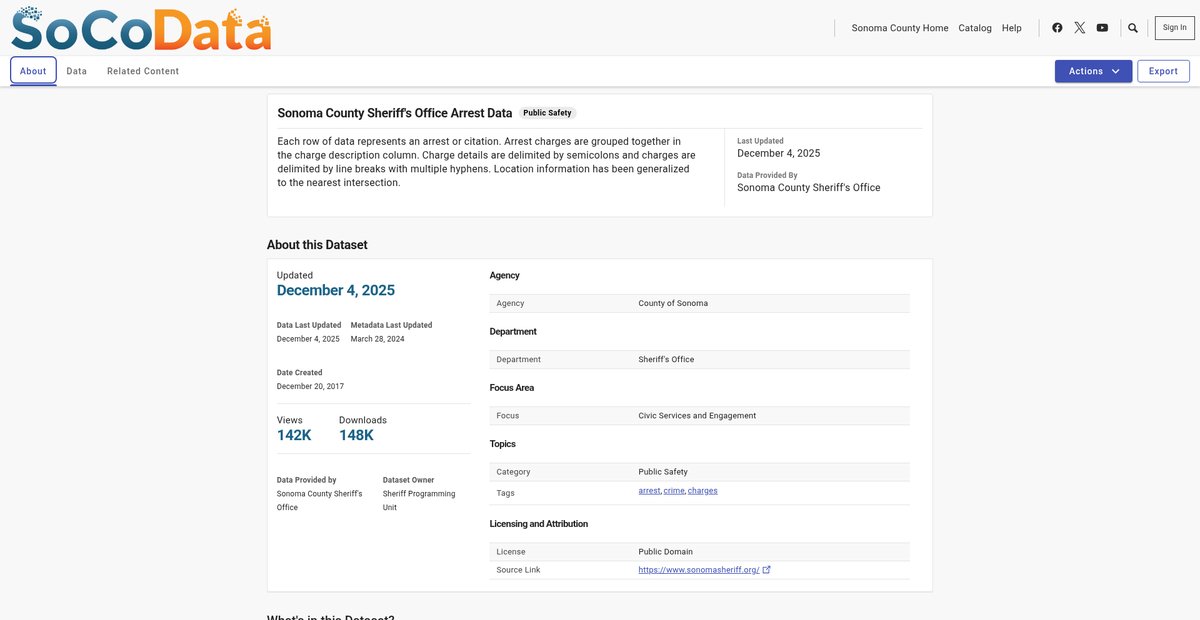Screen dimensions: 1200x620
Task: Click external-link icon beside source link
Action: 767,570
